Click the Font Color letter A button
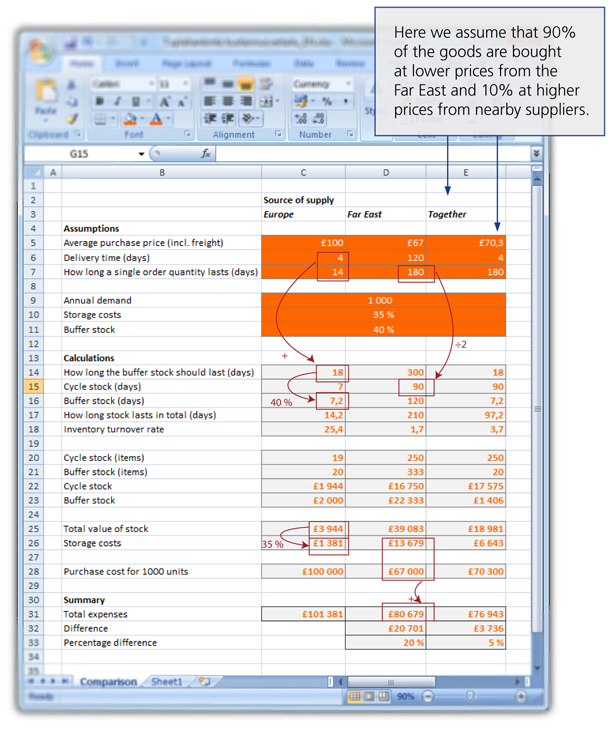Screen dimensions: 610x733 coord(156,119)
